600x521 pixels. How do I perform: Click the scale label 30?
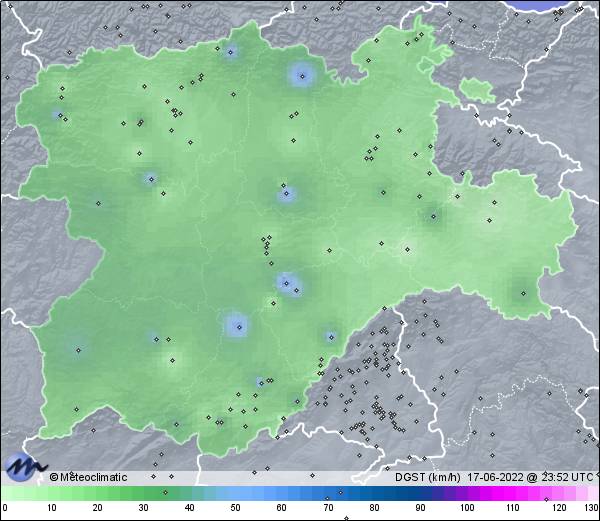click(x=143, y=508)
